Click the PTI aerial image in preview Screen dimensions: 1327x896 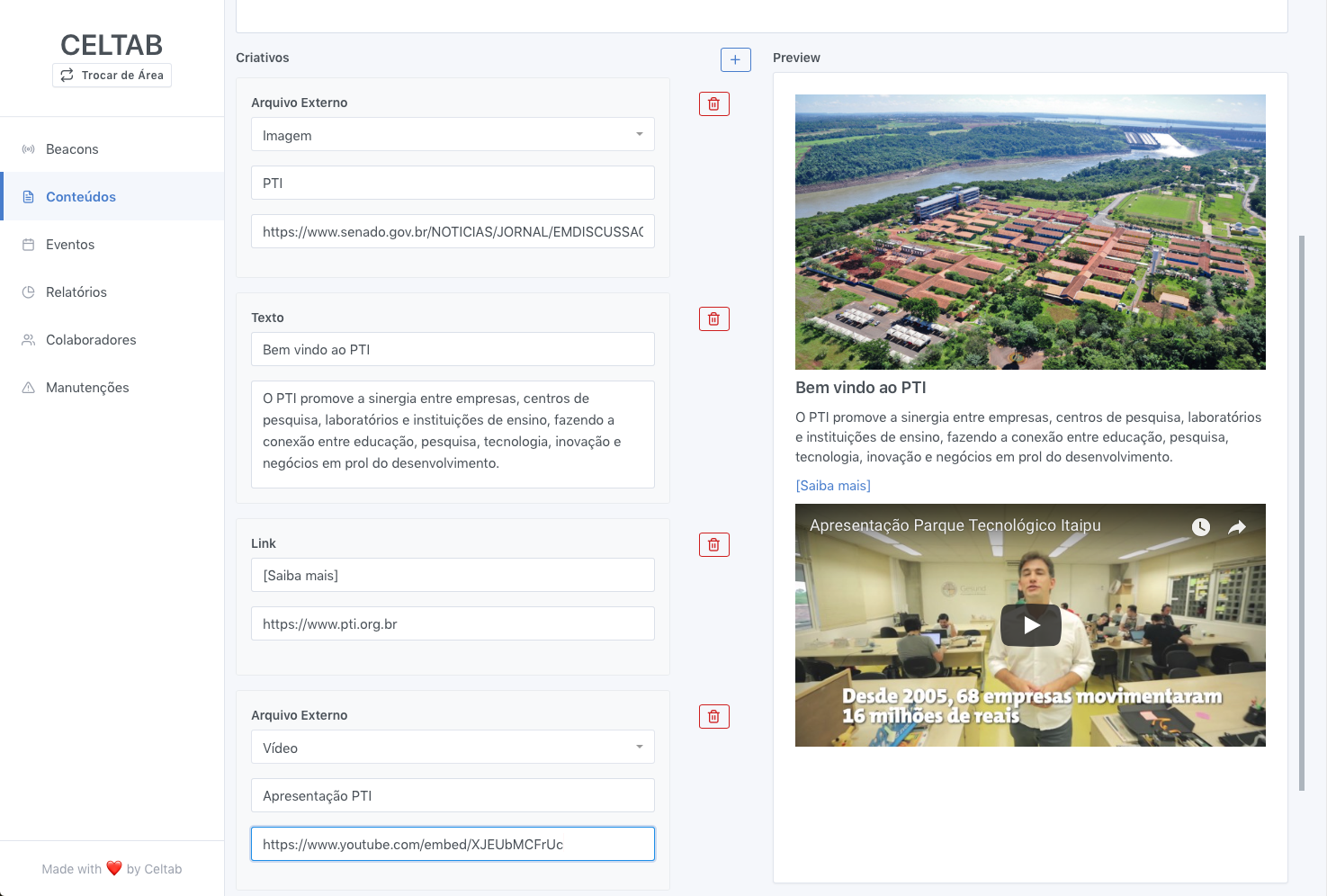point(1030,232)
